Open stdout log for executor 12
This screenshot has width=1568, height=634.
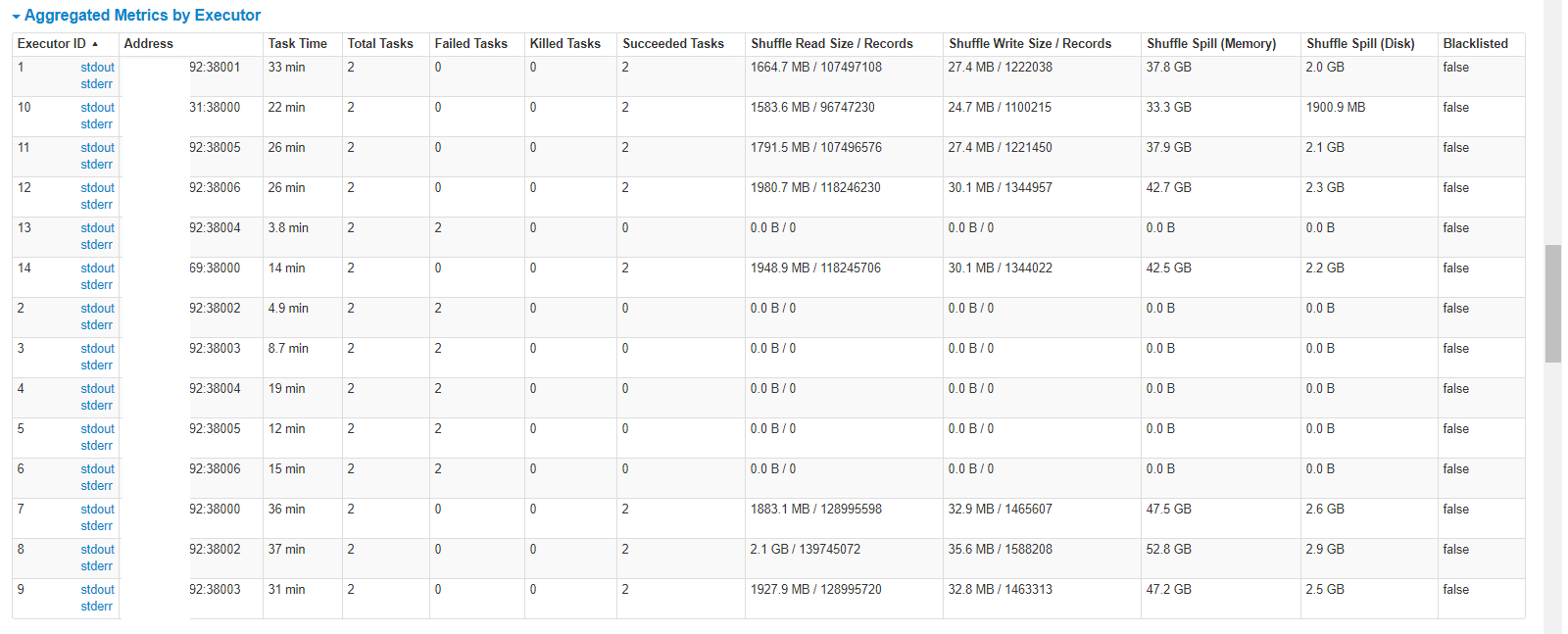(97, 188)
